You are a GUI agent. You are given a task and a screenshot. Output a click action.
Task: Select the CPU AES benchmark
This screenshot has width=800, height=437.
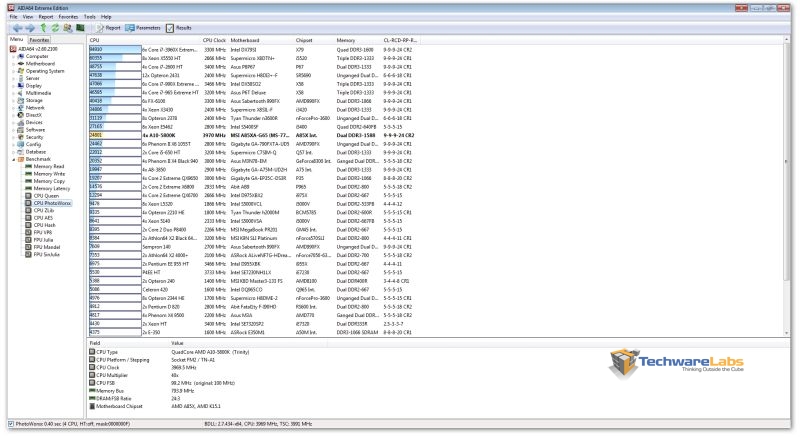tap(43, 218)
